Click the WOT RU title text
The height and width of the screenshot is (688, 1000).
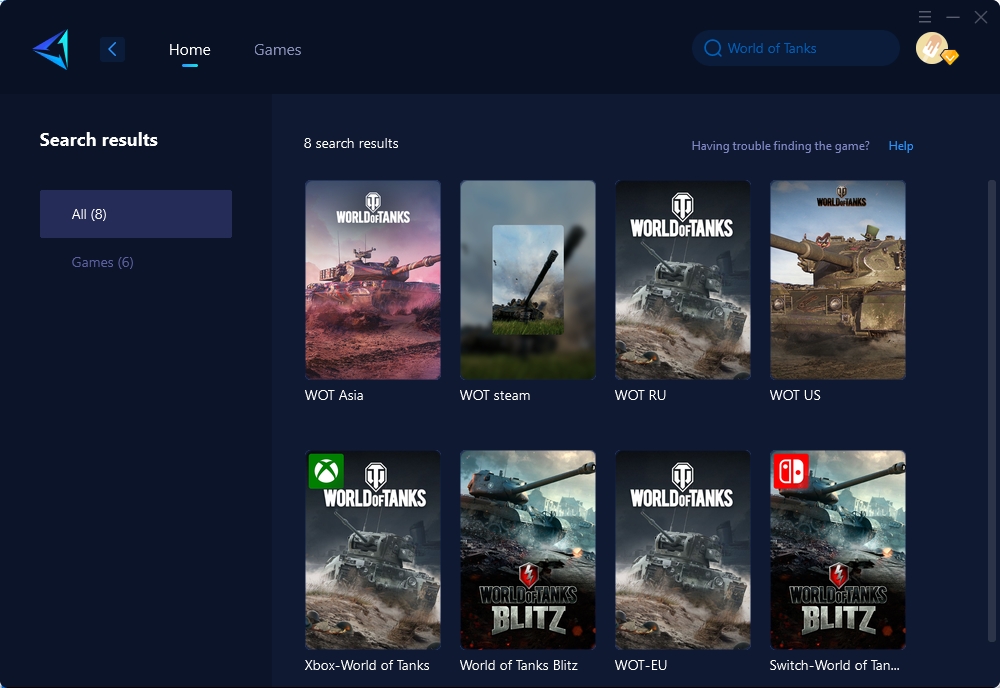click(640, 395)
